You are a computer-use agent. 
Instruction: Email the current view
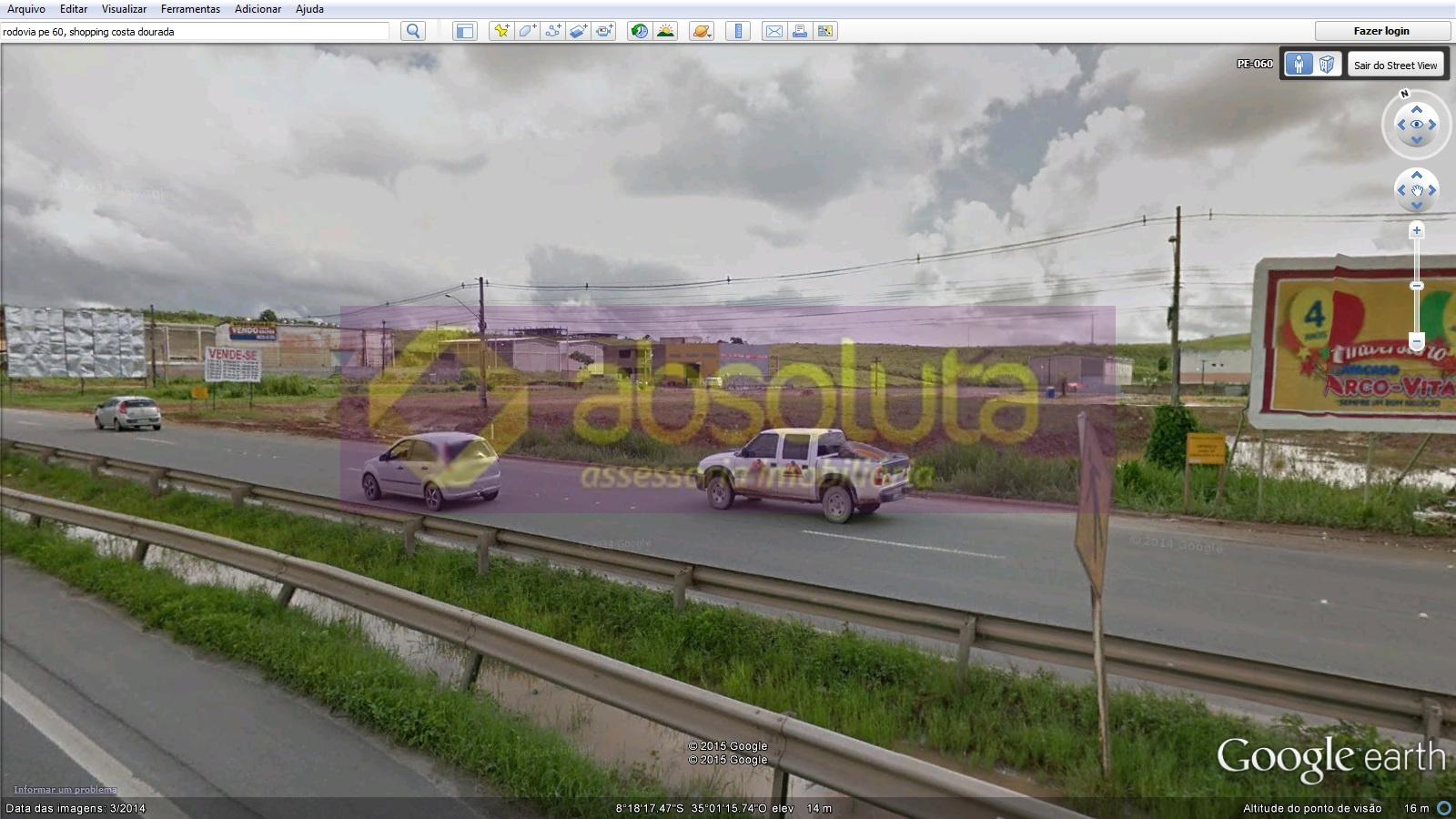coord(773,31)
